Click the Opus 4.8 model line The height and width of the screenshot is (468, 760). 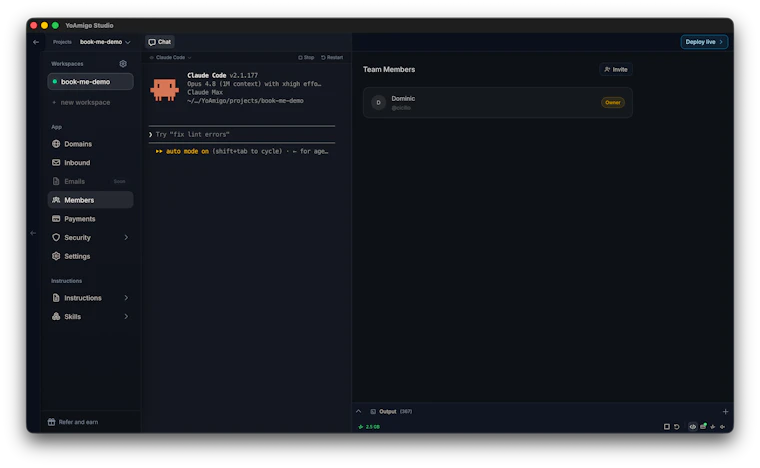[x=254, y=84]
